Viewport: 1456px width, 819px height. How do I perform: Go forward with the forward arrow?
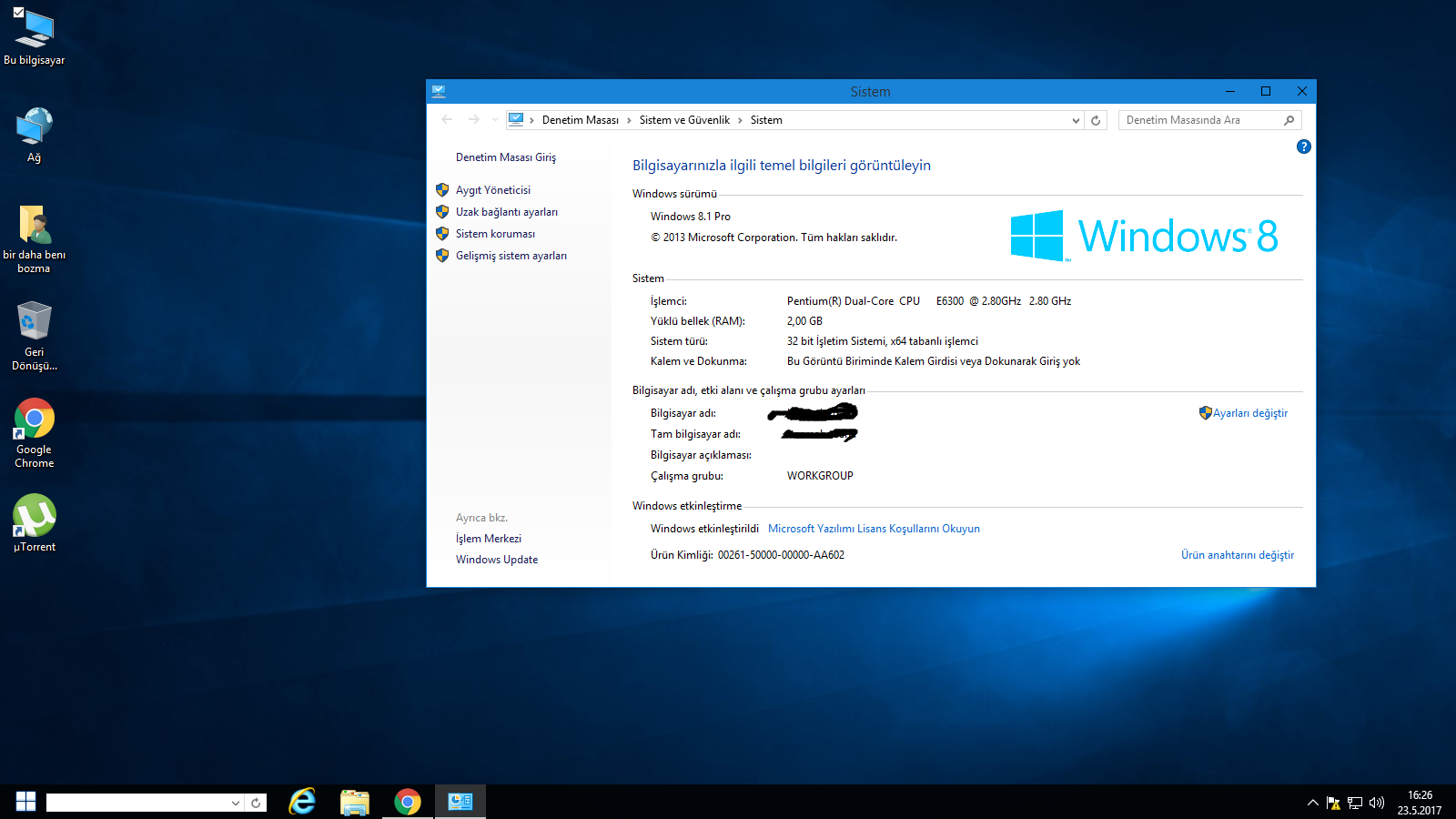click(473, 119)
